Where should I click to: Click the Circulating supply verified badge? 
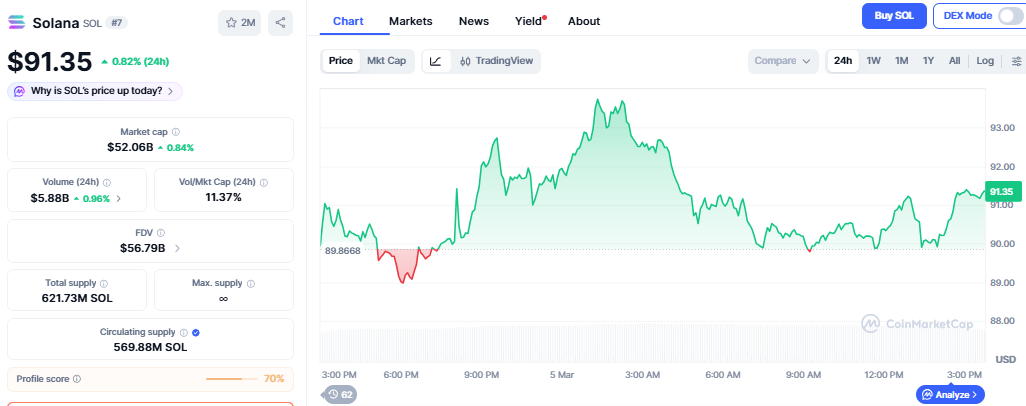coord(195,332)
